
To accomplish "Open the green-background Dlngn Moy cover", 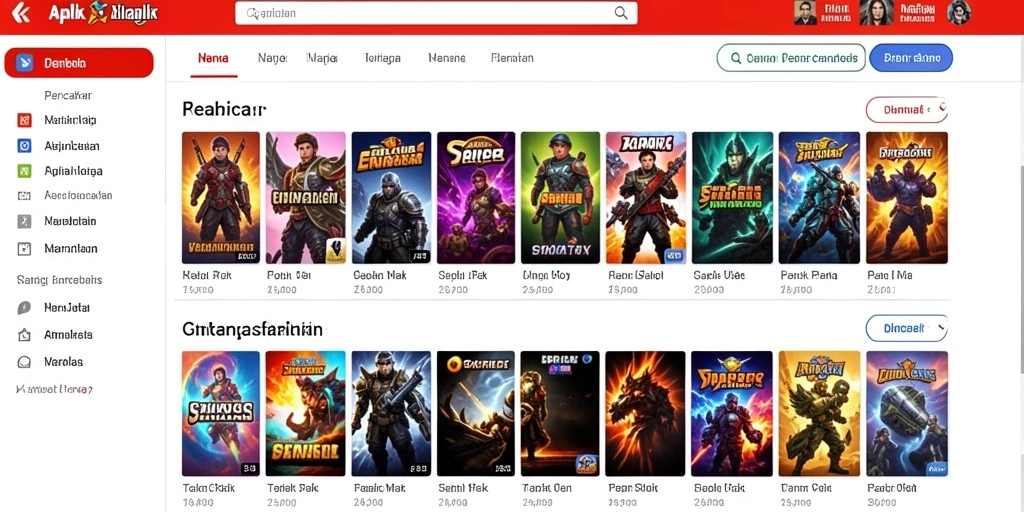I will pos(560,198).
